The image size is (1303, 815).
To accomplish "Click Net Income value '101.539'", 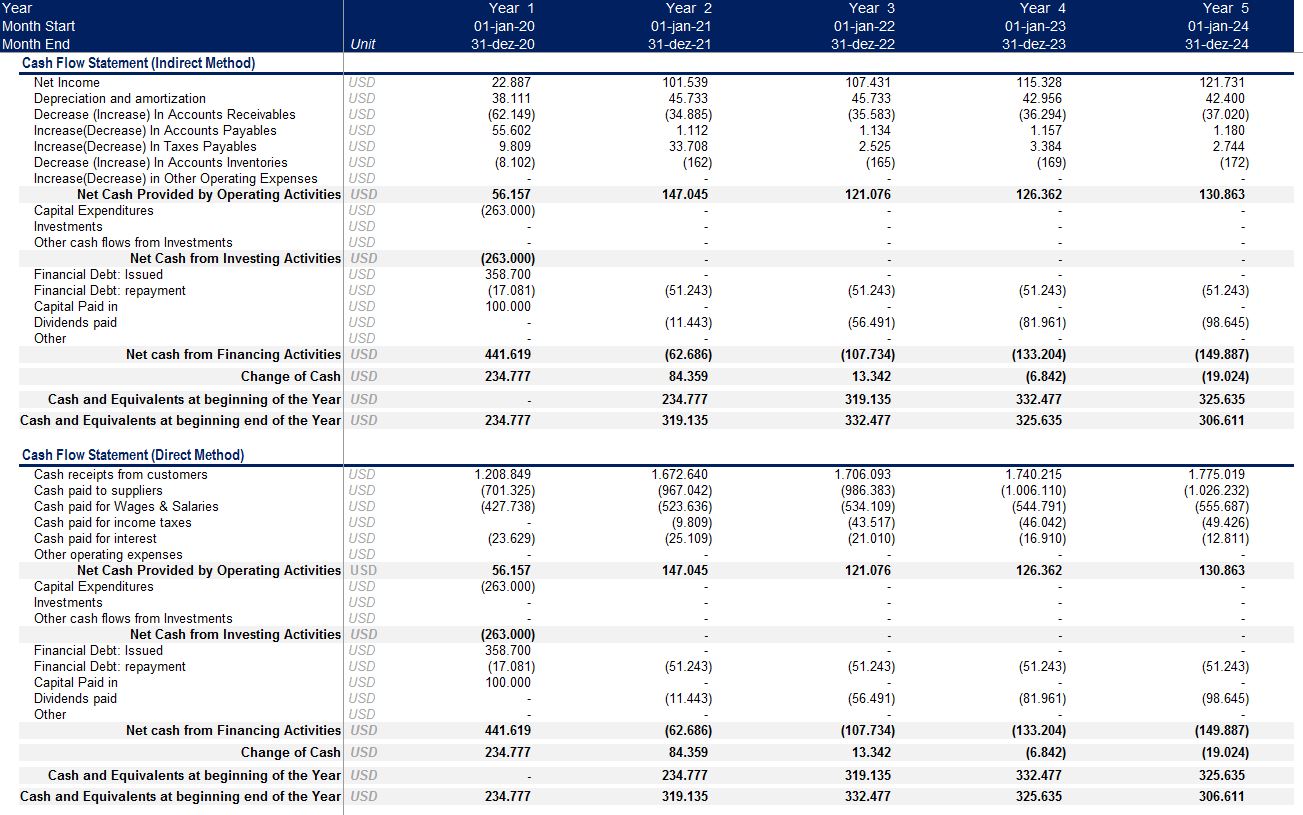I will pyautogui.click(x=685, y=82).
